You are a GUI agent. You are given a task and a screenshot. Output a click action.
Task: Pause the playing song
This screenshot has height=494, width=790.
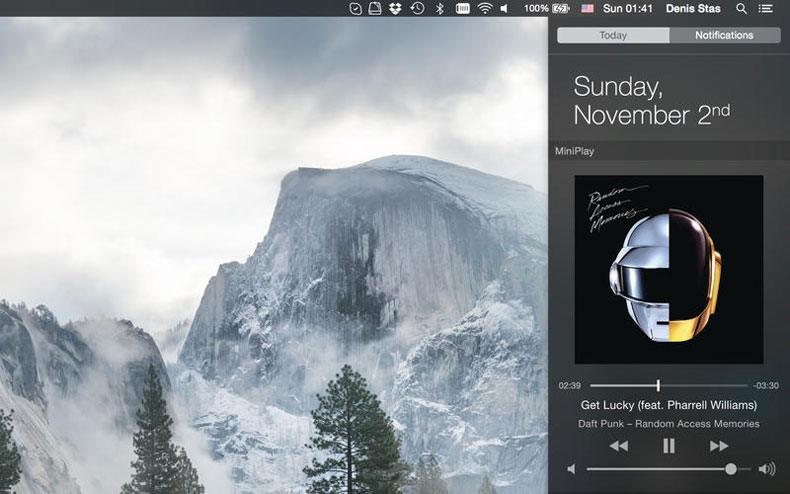click(669, 446)
